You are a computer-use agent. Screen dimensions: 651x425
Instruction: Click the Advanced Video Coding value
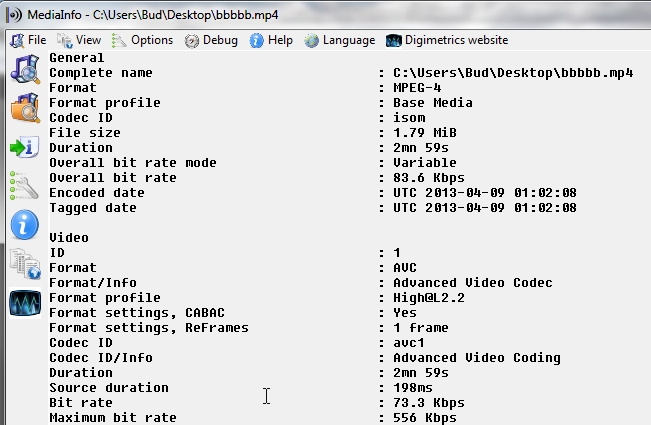(x=477, y=358)
